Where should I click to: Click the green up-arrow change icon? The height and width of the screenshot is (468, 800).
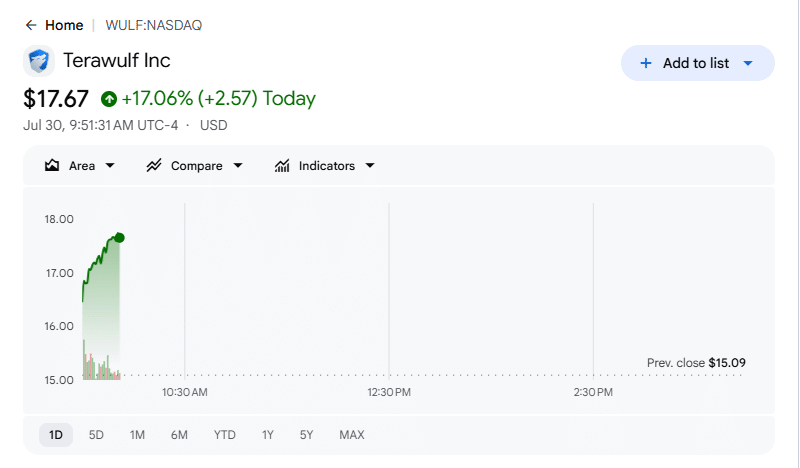click(x=109, y=98)
